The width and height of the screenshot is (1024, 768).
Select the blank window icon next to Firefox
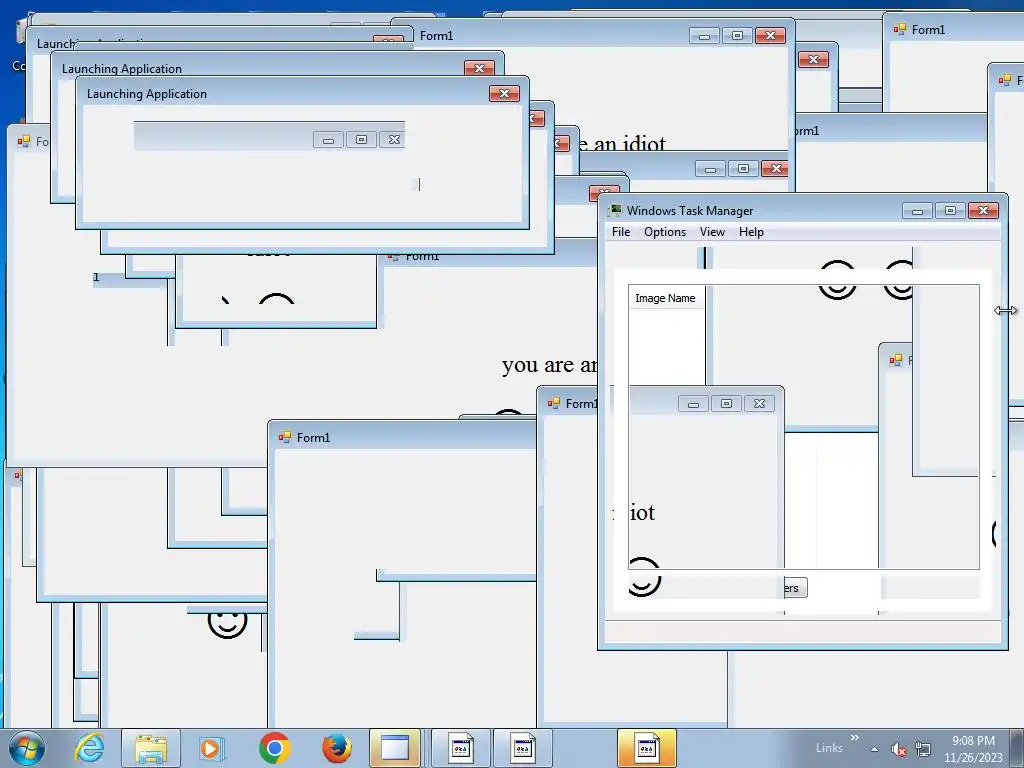click(x=394, y=748)
